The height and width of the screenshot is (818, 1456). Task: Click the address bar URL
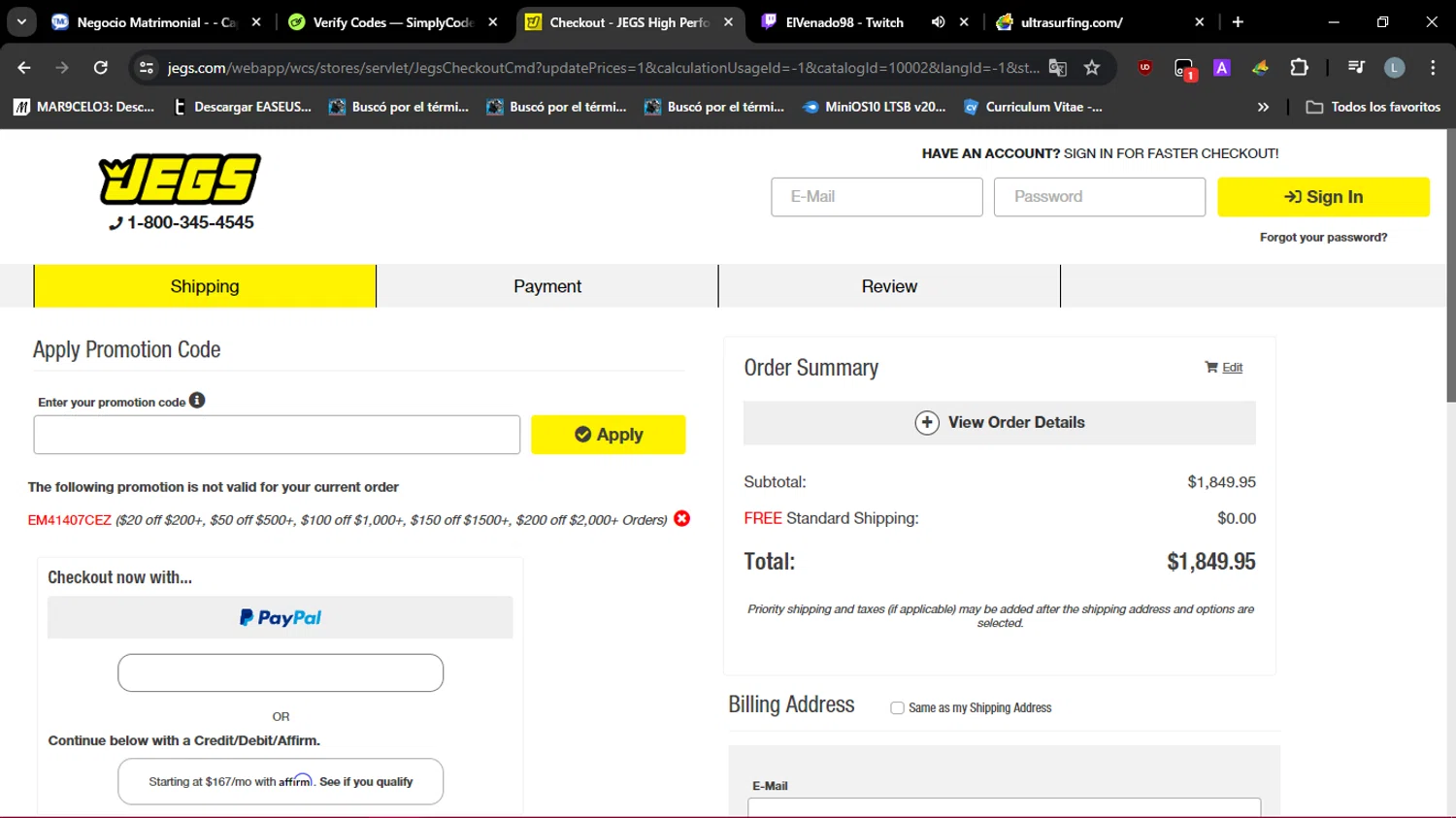[x=602, y=67]
